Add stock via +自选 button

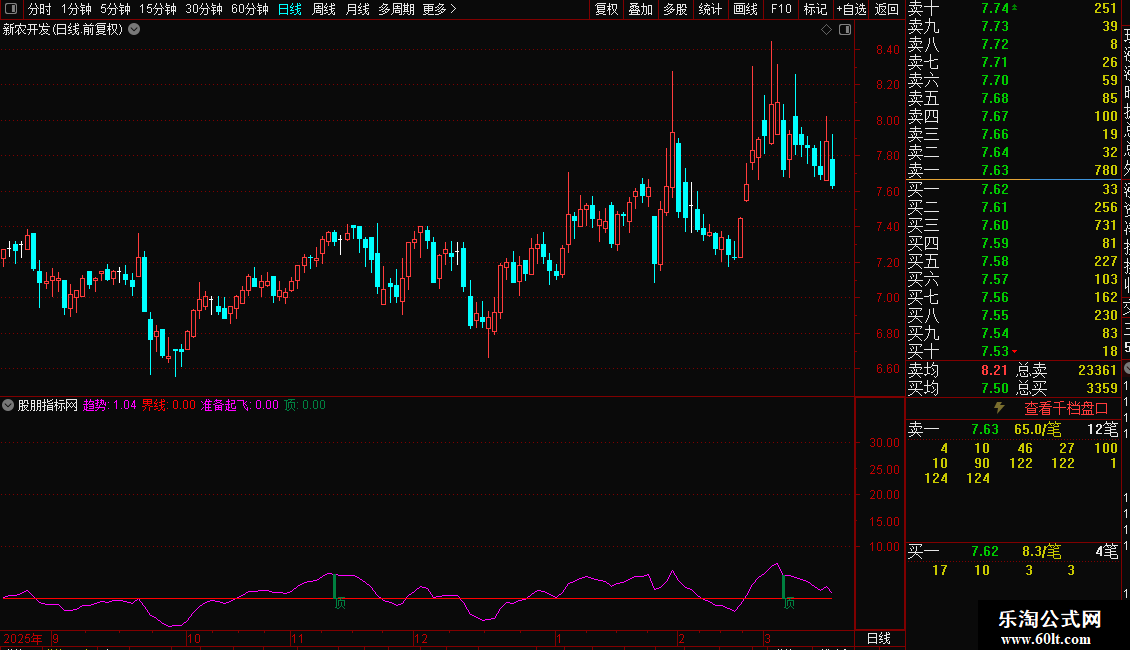(x=851, y=9)
